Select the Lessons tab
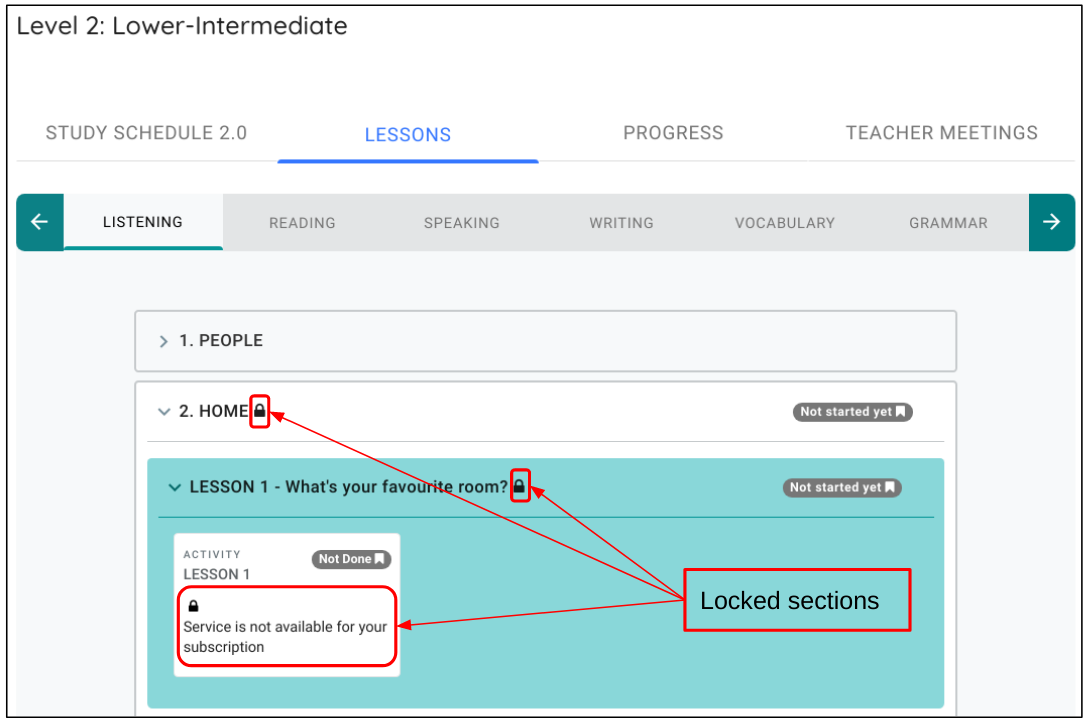This screenshot has height=722, width=1088. (408, 135)
